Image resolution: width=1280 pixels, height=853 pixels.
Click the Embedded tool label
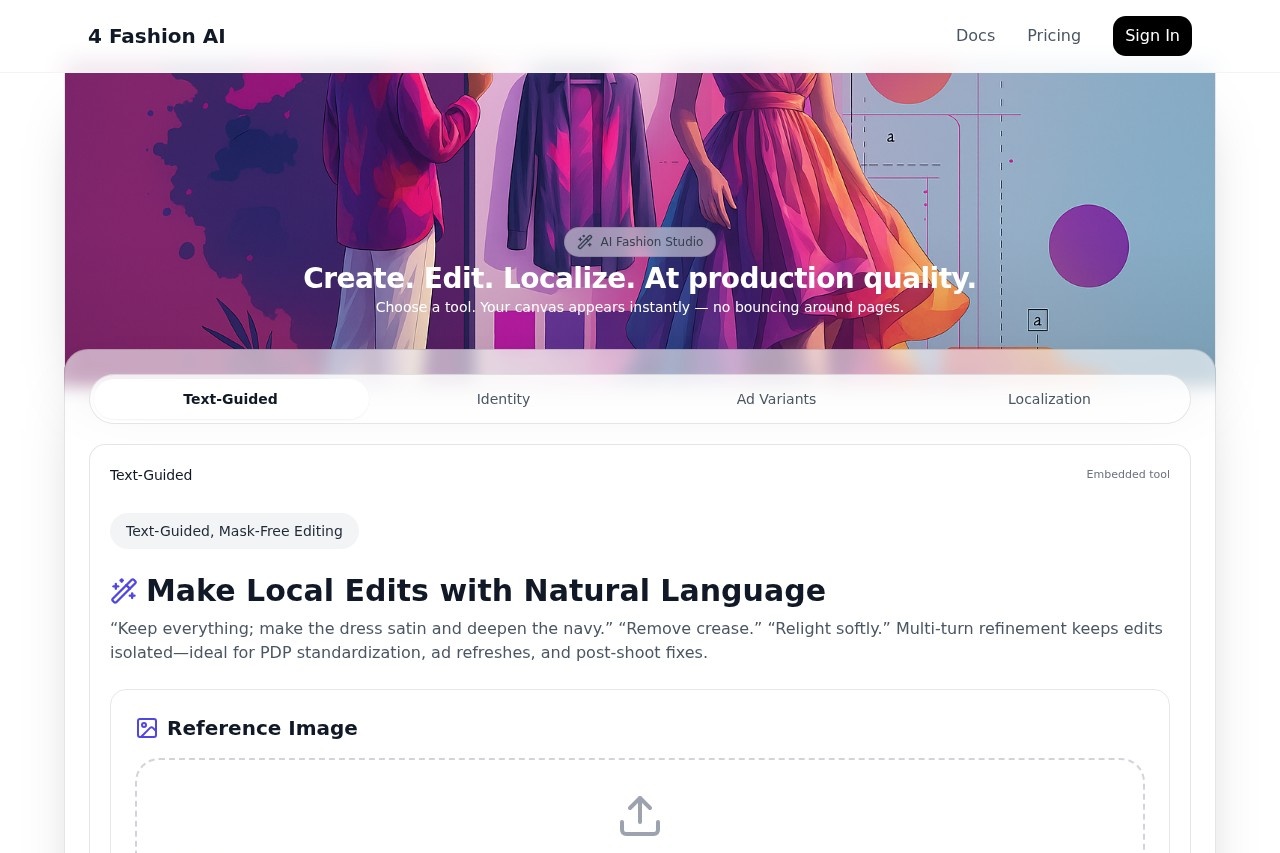[x=1127, y=474]
